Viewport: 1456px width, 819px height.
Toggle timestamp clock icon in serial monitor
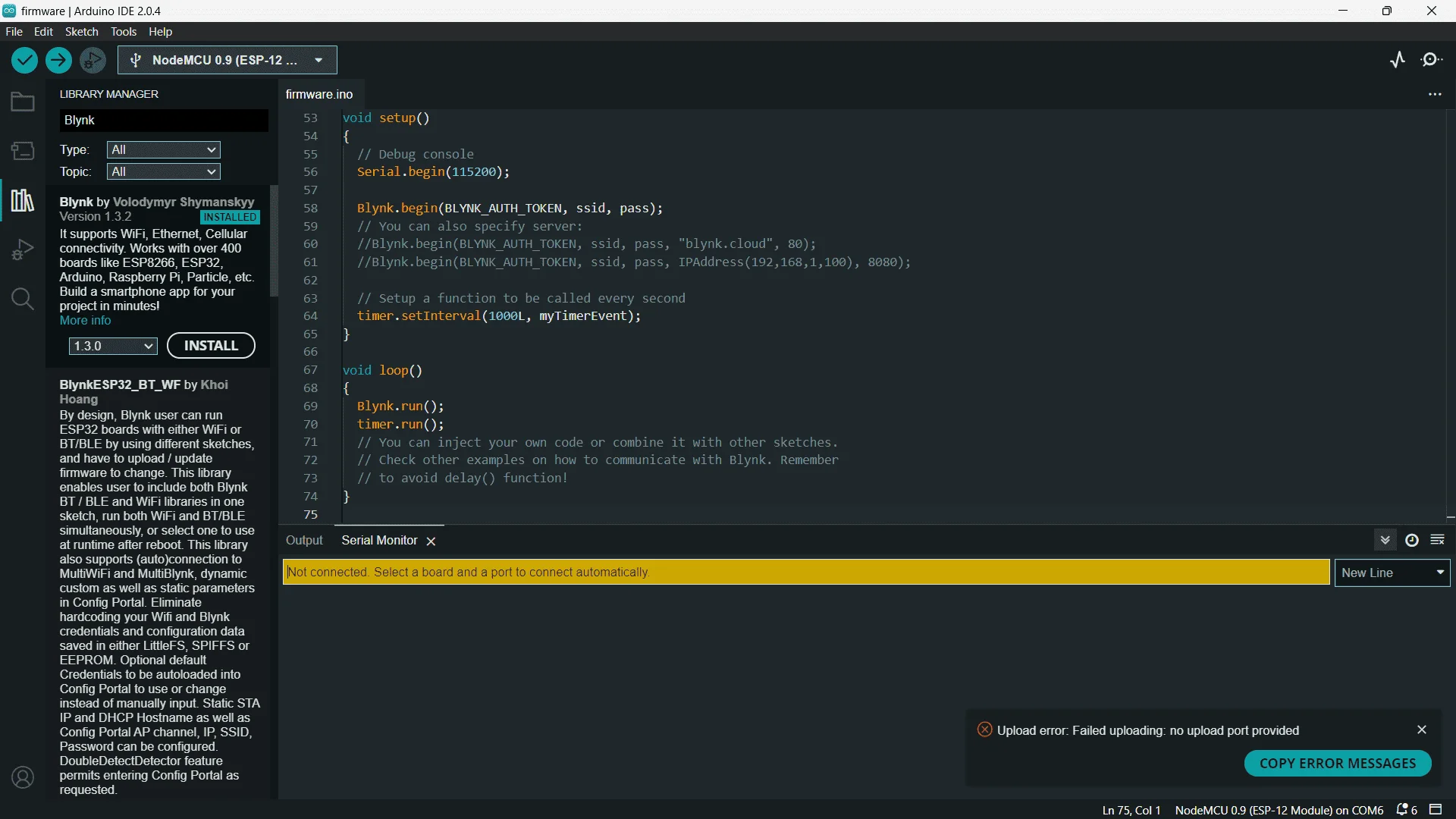point(1411,540)
